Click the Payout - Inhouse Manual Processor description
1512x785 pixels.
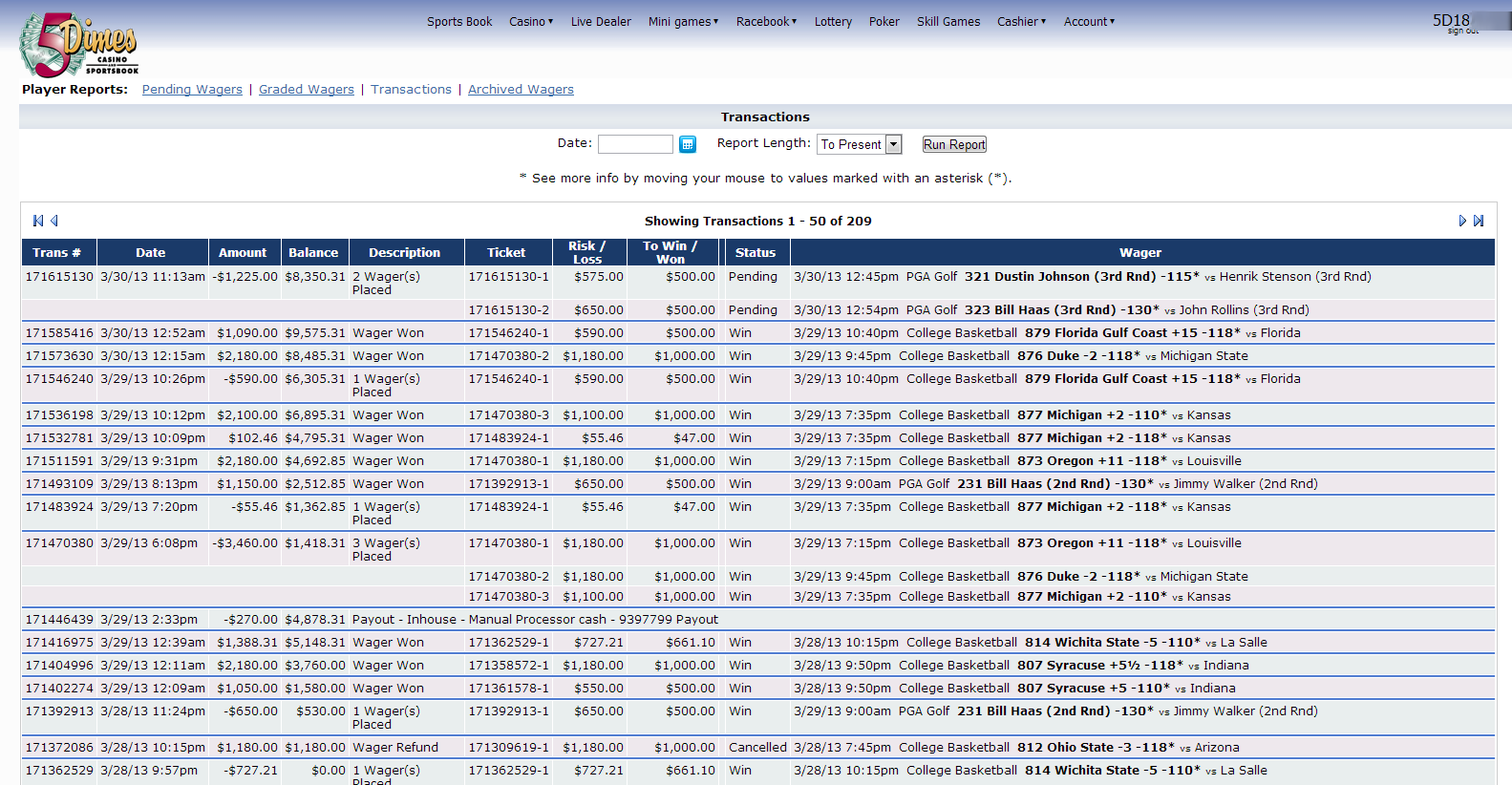point(535,620)
